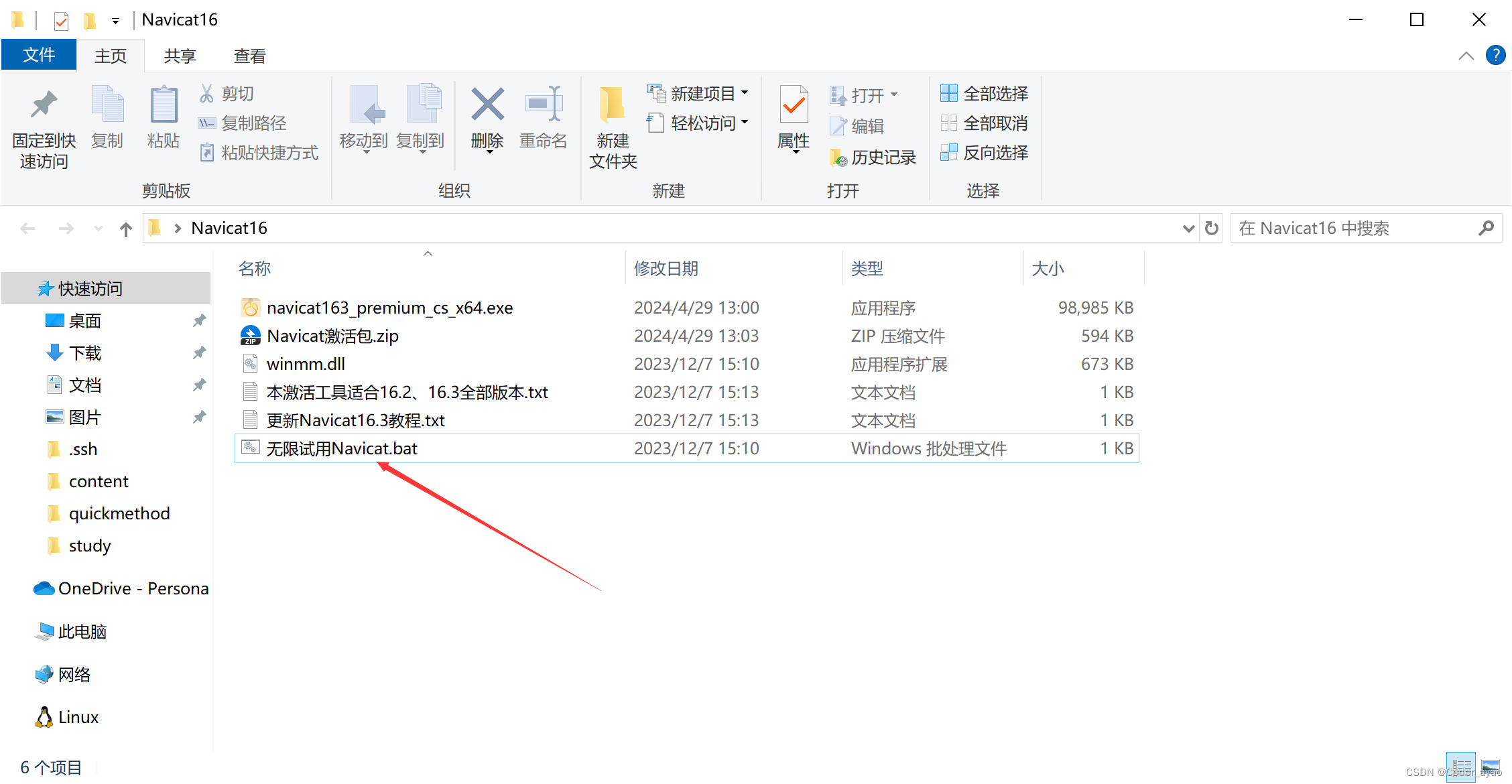
Task: Click the Refresh icon by the address bar
Action: point(1212,228)
